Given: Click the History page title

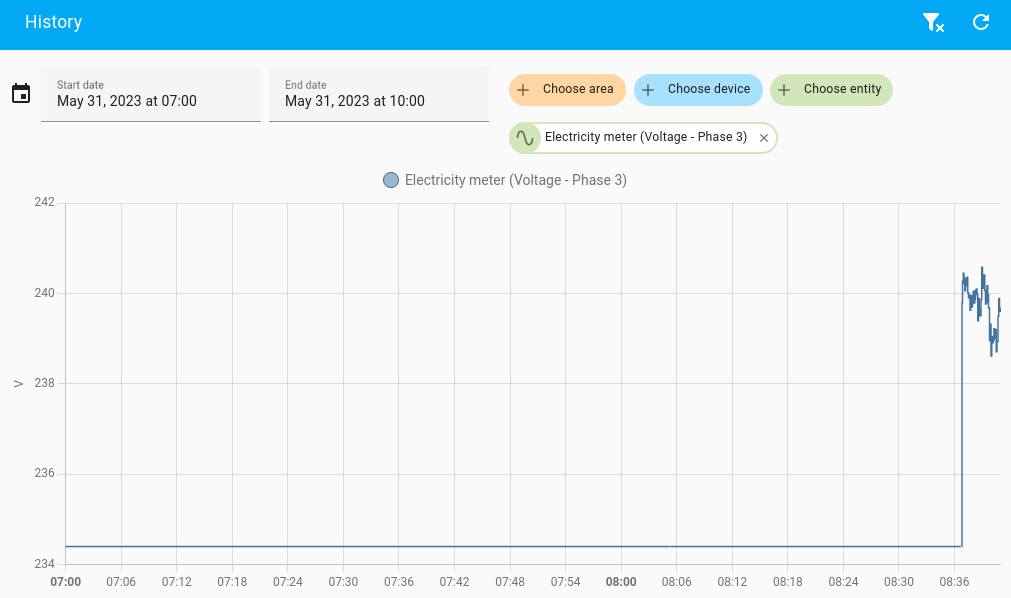Looking at the screenshot, I should click(x=53, y=22).
